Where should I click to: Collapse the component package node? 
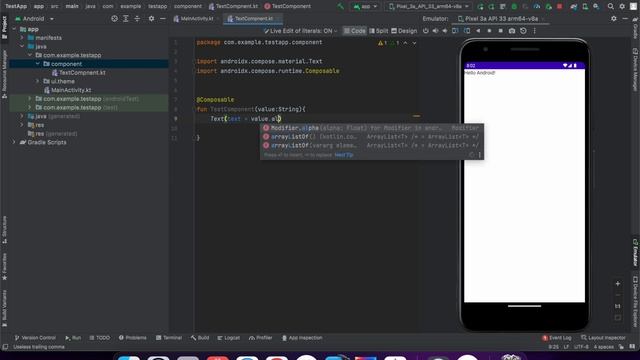38,64
